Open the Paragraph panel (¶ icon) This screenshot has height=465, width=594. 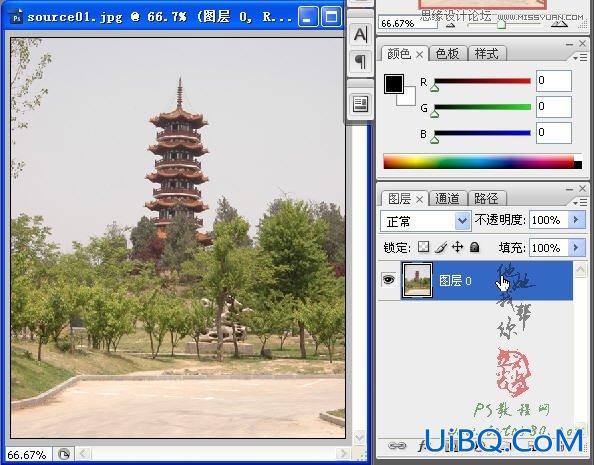click(x=360, y=61)
